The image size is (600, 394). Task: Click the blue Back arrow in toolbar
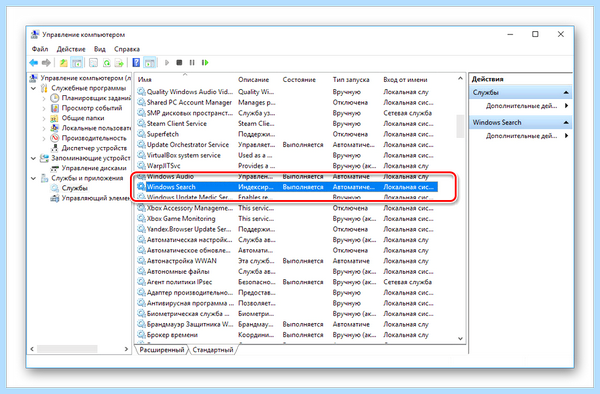pos(34,63)
